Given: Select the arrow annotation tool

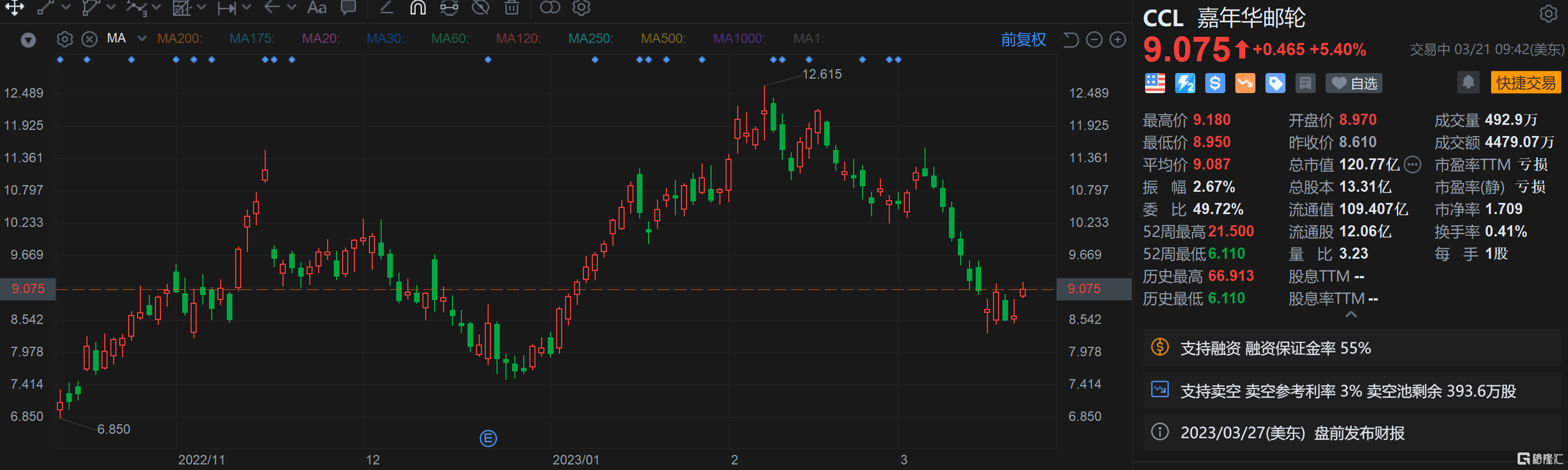Looking at the screenshot, I should (x=272, y=7).
